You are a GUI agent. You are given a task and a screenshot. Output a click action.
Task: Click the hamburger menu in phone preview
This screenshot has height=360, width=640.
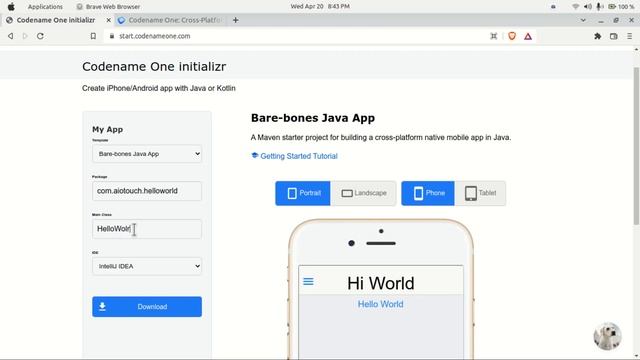(308, 282)
